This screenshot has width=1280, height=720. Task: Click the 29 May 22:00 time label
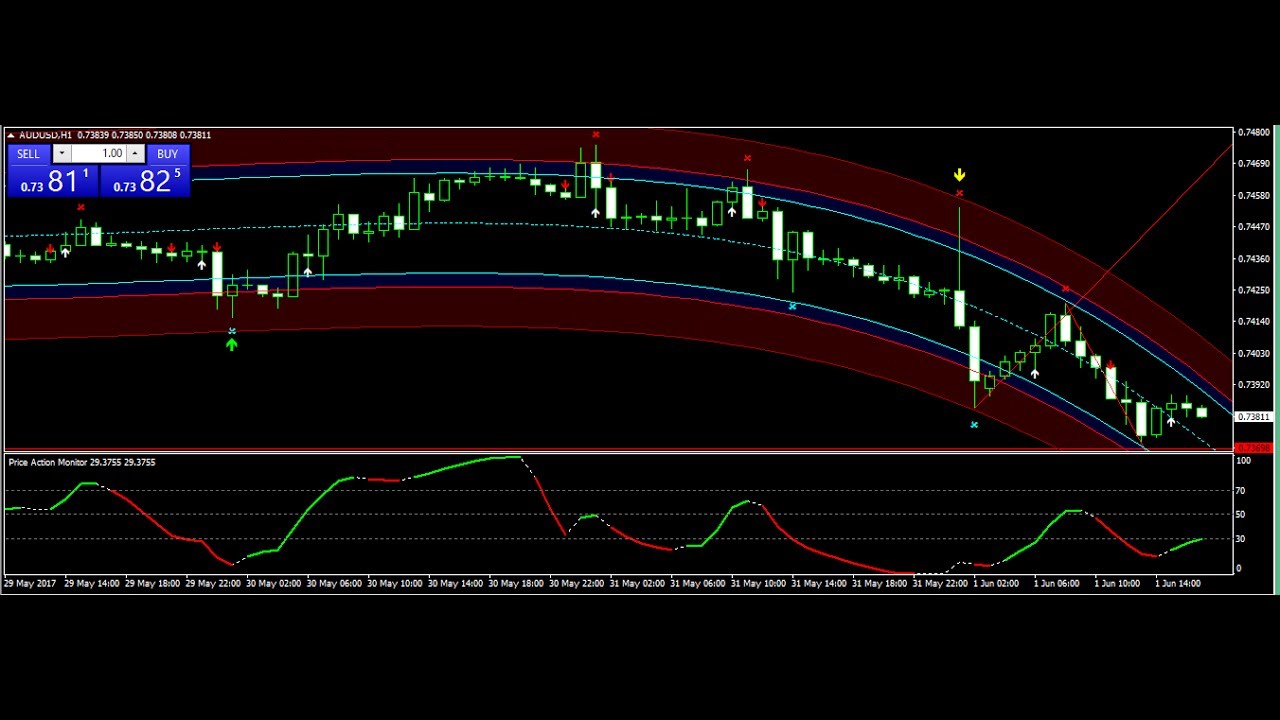(x=213, y=583)
